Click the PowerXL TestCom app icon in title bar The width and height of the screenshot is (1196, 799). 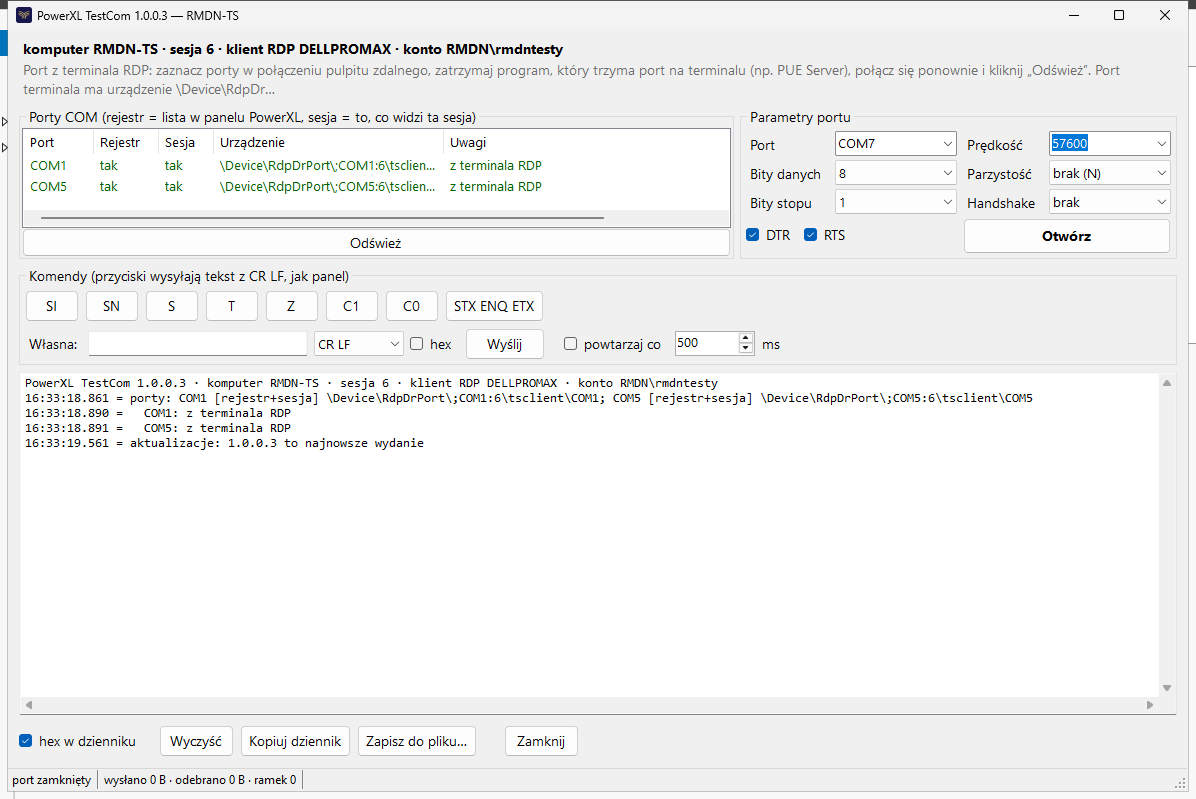coord(24,15)
